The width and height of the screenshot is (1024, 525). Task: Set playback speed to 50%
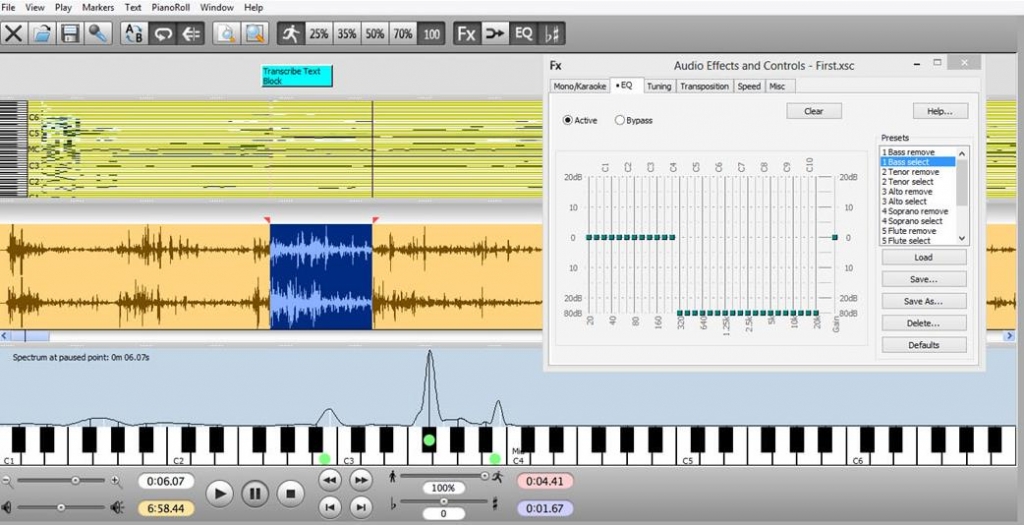point(375,33)
